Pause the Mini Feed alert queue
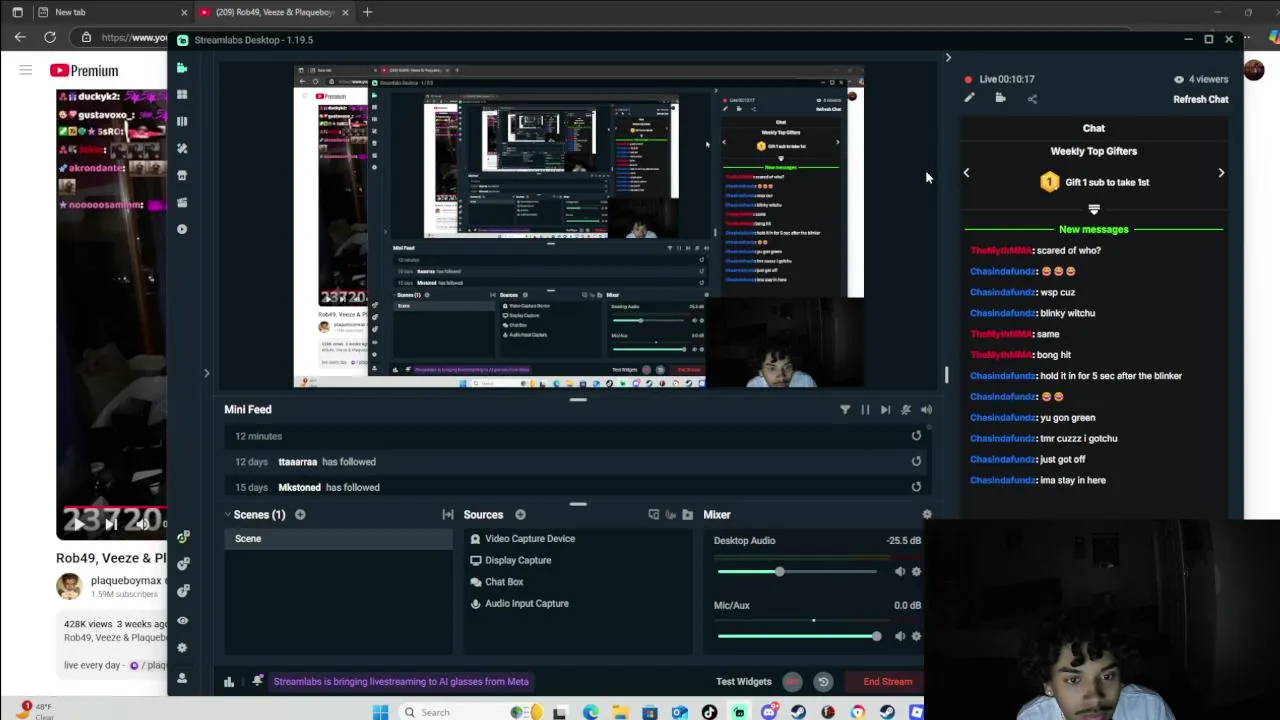This screenshot has height=720, width=1280. click(865, 410)
